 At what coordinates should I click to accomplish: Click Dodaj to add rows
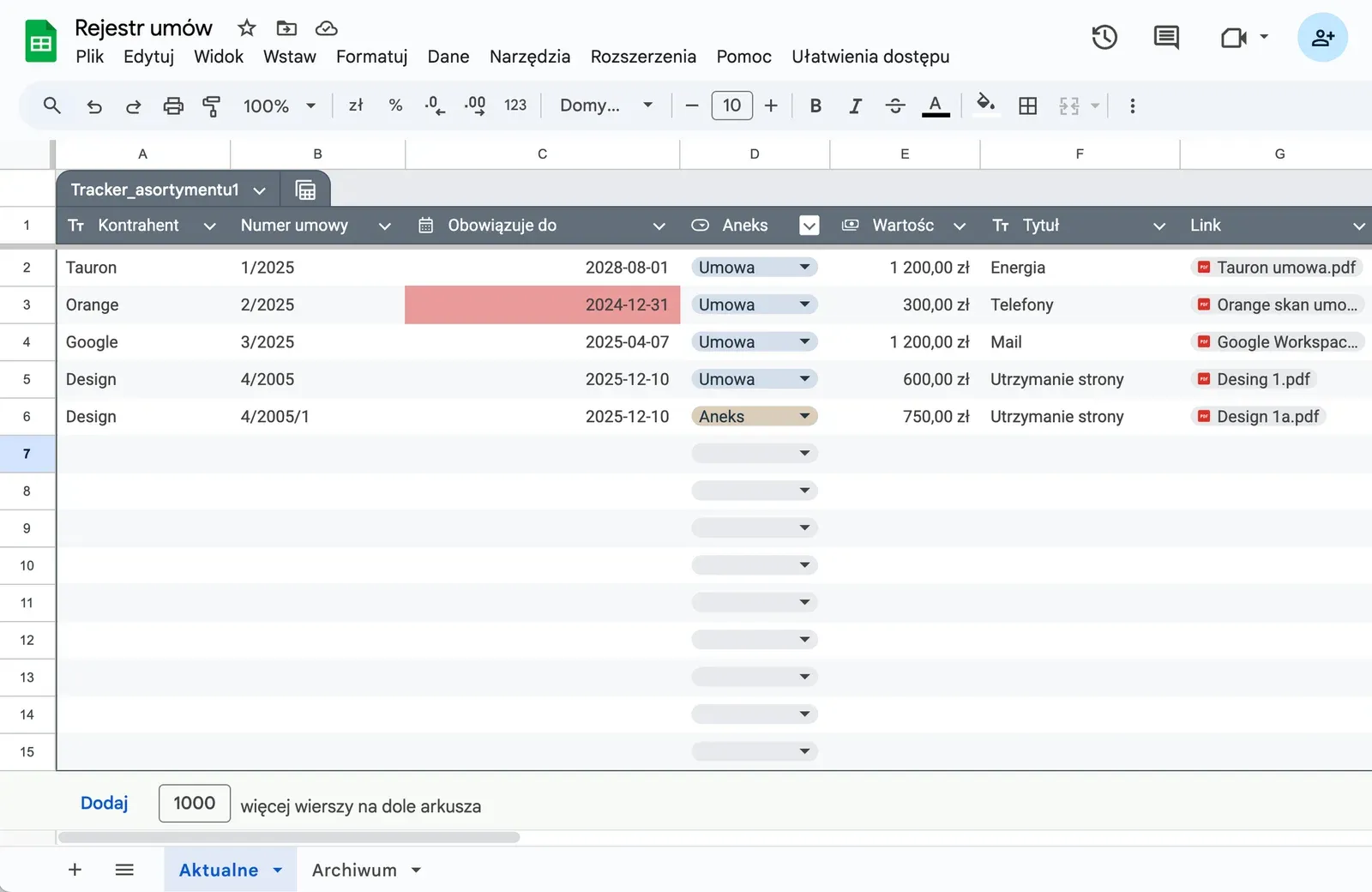pos(104,804)
